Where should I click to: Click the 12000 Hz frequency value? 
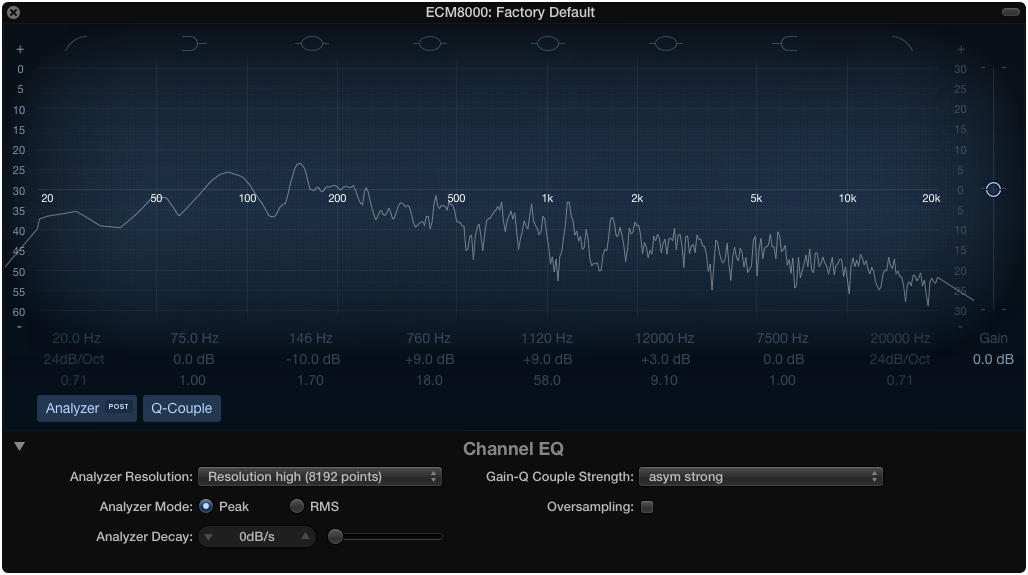coord(664,338)
